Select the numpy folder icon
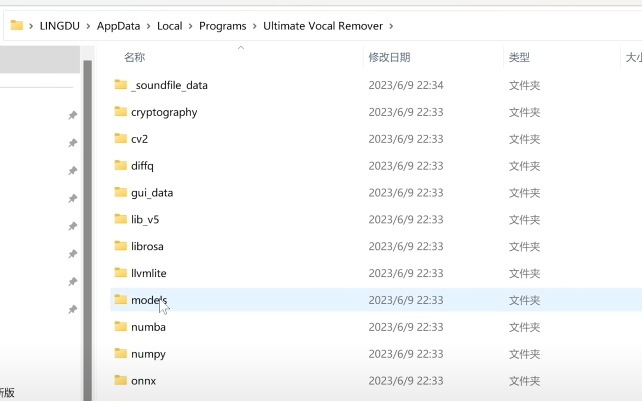642x401 pixels. pos(120,353)
